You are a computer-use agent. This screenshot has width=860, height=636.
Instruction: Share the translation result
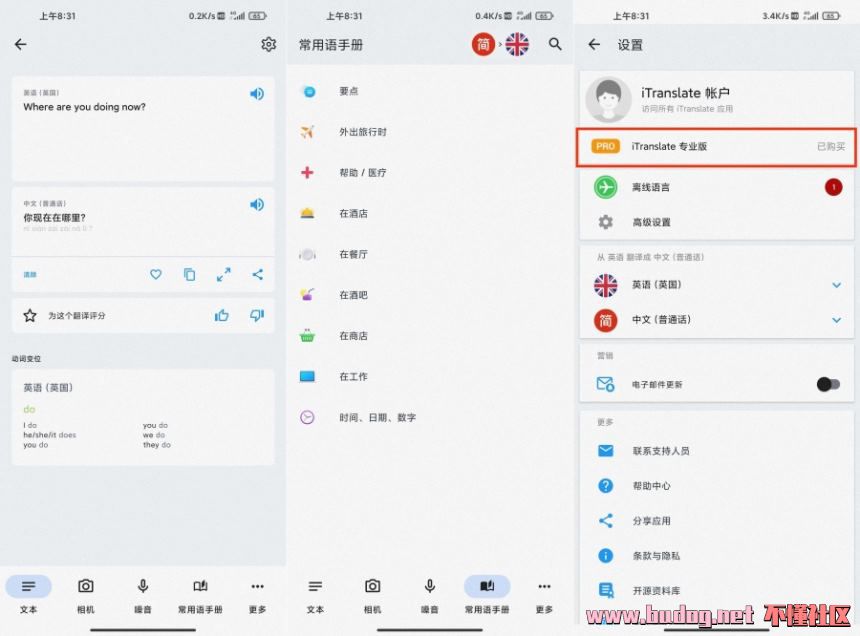click(x=258, y=274)
